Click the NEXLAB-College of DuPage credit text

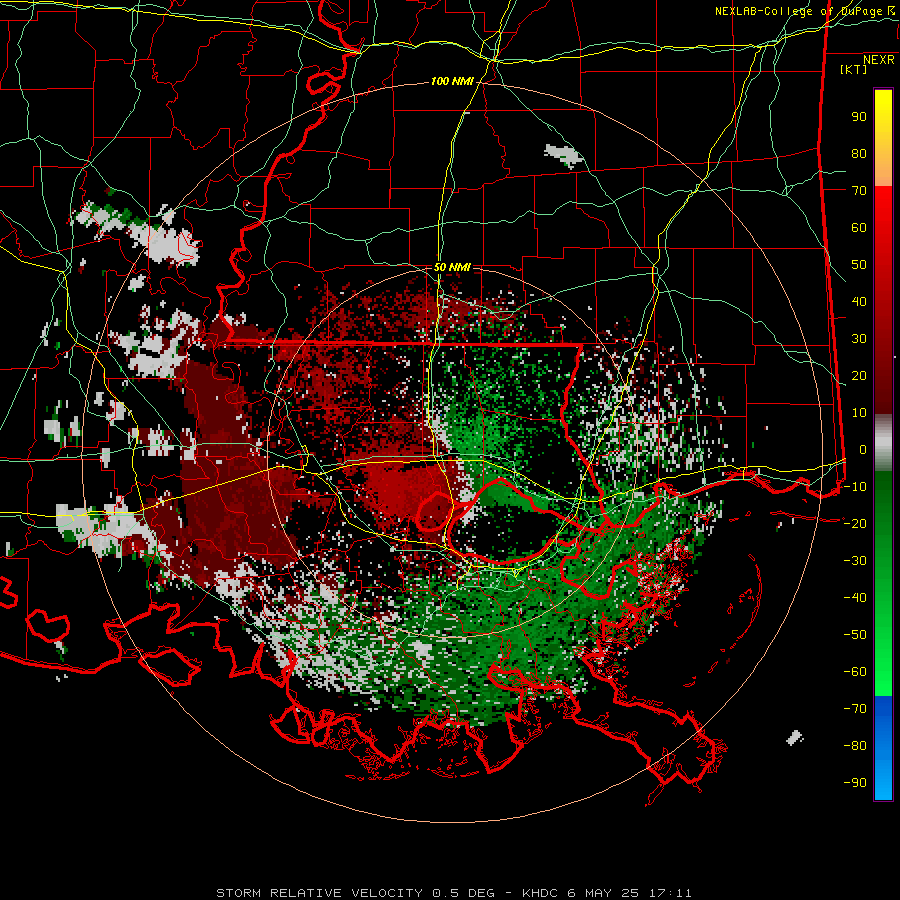(804, 11)
